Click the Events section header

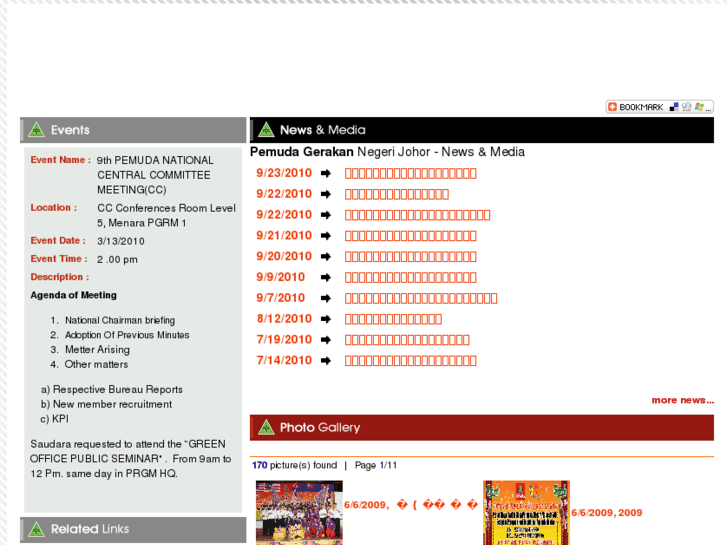133,130
